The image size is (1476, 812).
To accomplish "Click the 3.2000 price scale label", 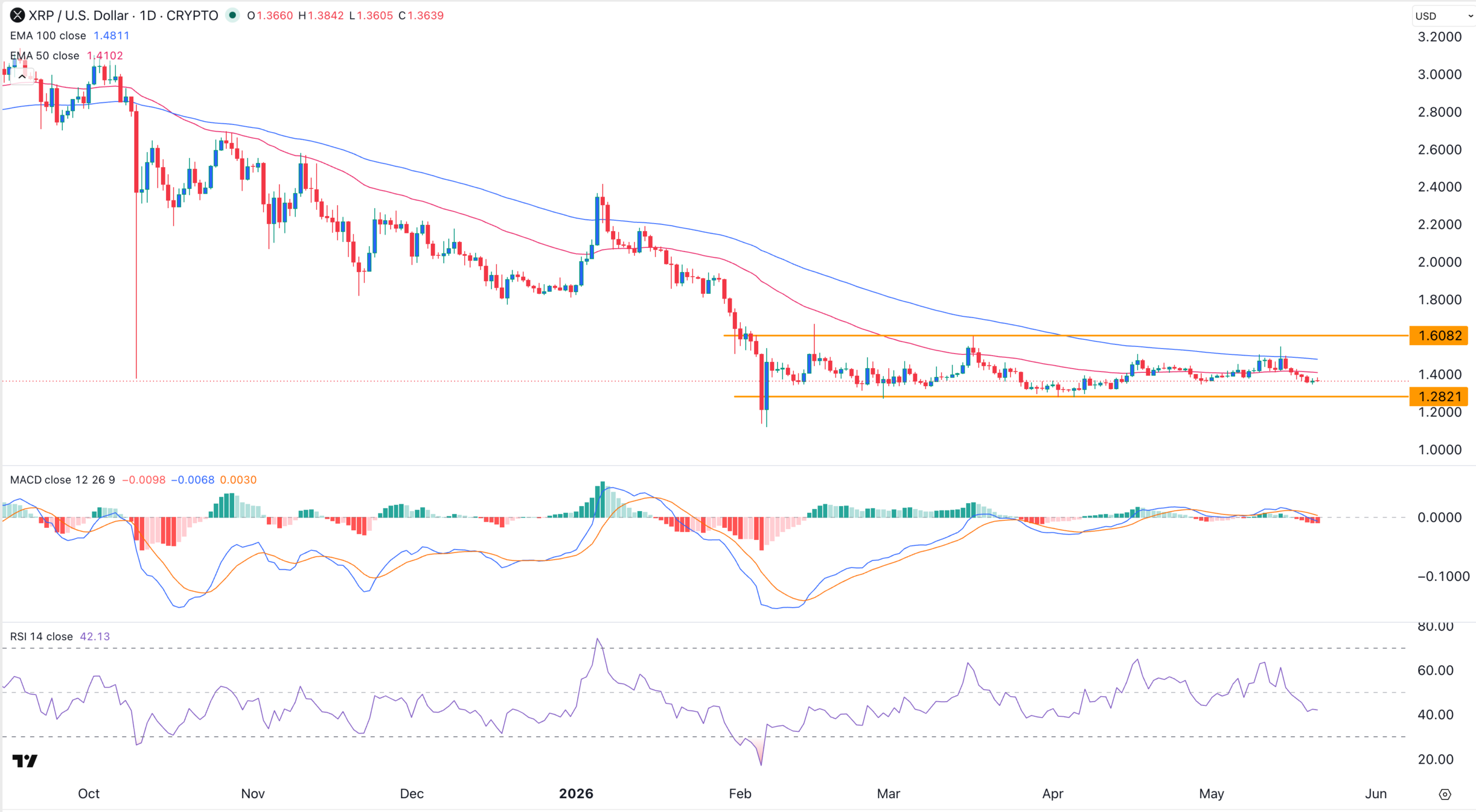I will pos(1439,37).
